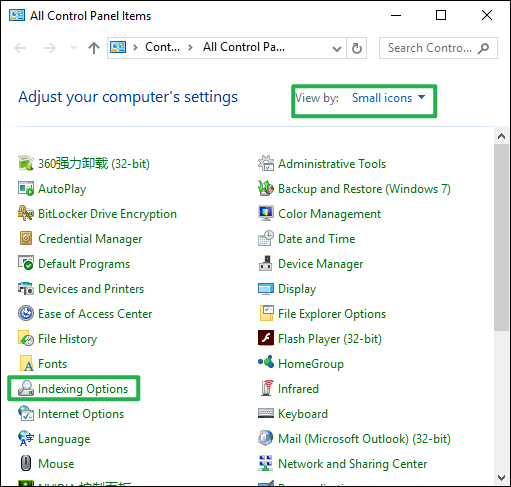The image size is (511, 487).
Task: Expand the address bar history dropdown arrow
Action: coord(337,49)
